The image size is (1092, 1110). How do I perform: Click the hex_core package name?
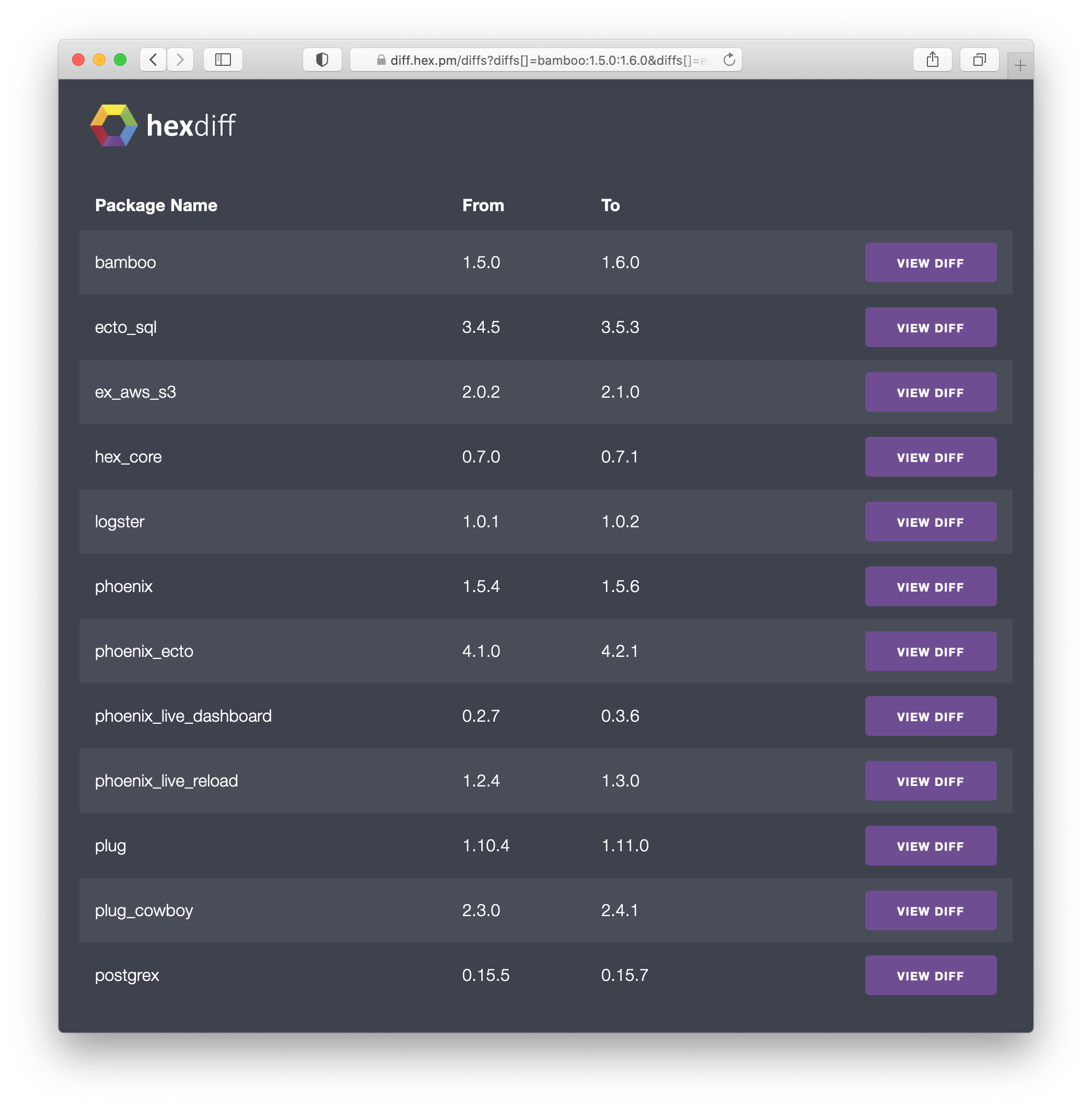[129, 457]
